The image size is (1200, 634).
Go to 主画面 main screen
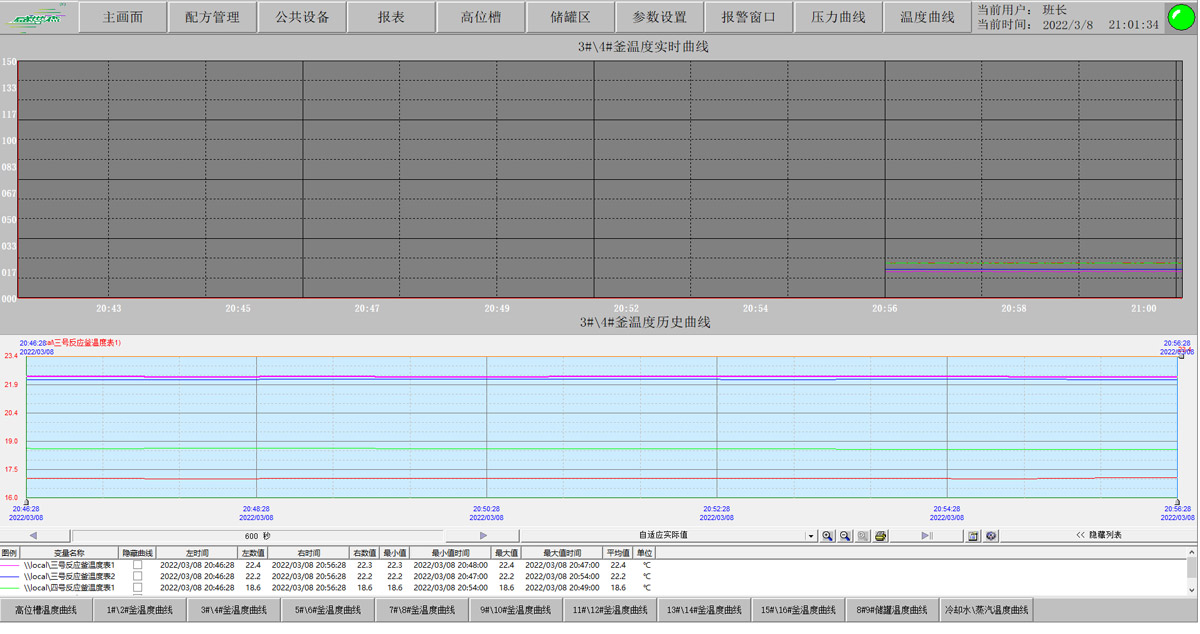(x=123, y=17)
